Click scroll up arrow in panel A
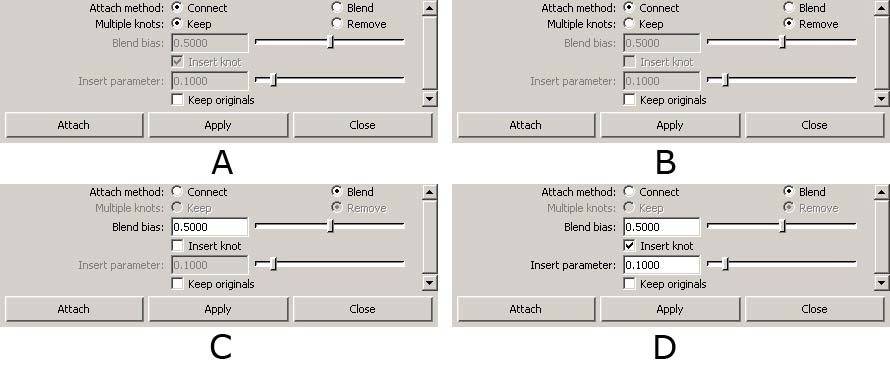 tap(430, 7)
